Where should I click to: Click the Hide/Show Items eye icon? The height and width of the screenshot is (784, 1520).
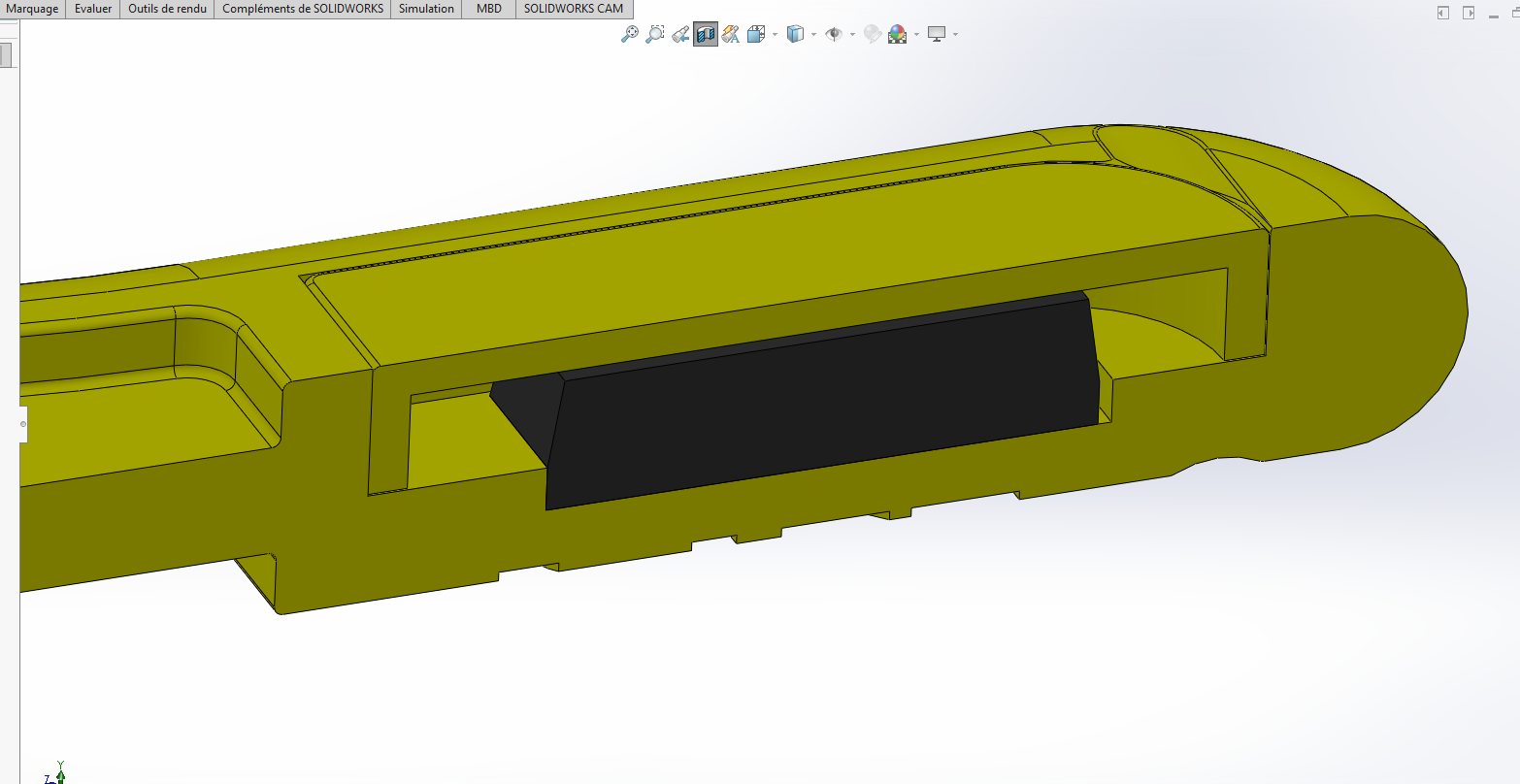833,35
